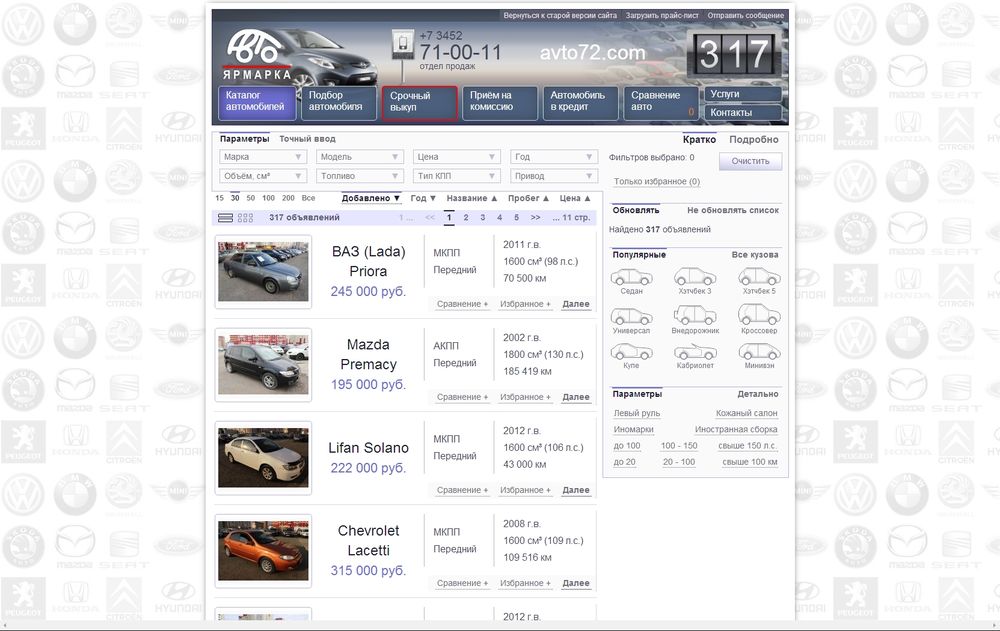Click Далее for Chevrolet Lacetti
Image resolution: width=1000 pixels, height=631 pixels.
pyautogui.click(x=576, y=584)
